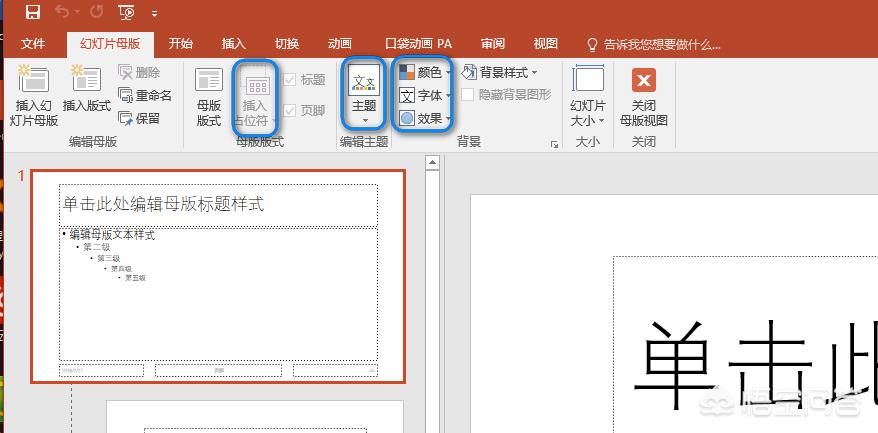This screenshot has height=433, width=878.
Task: Click the 保留 pin button
Action: 140,118
